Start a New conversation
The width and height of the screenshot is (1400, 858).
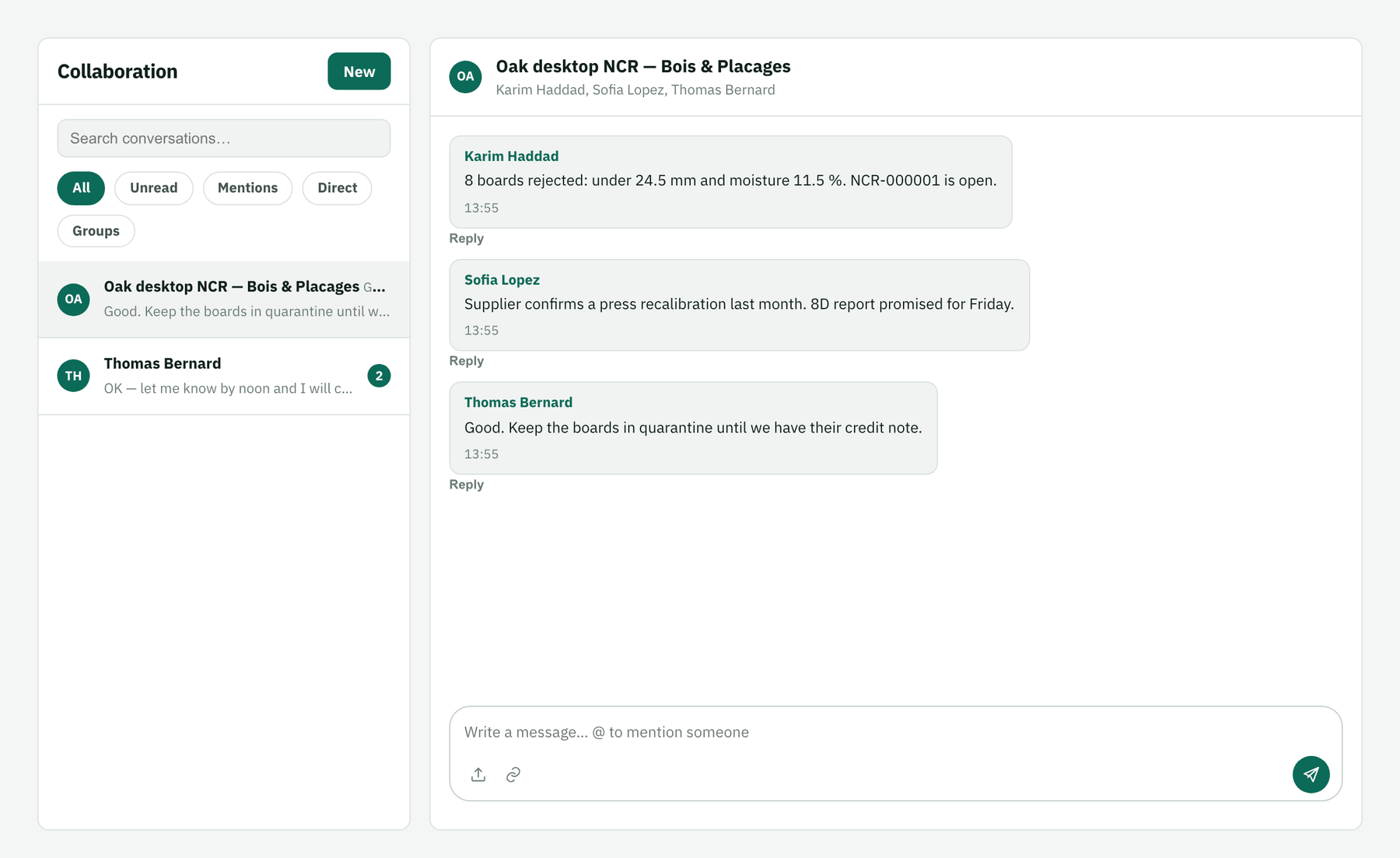tap(359, 72)
